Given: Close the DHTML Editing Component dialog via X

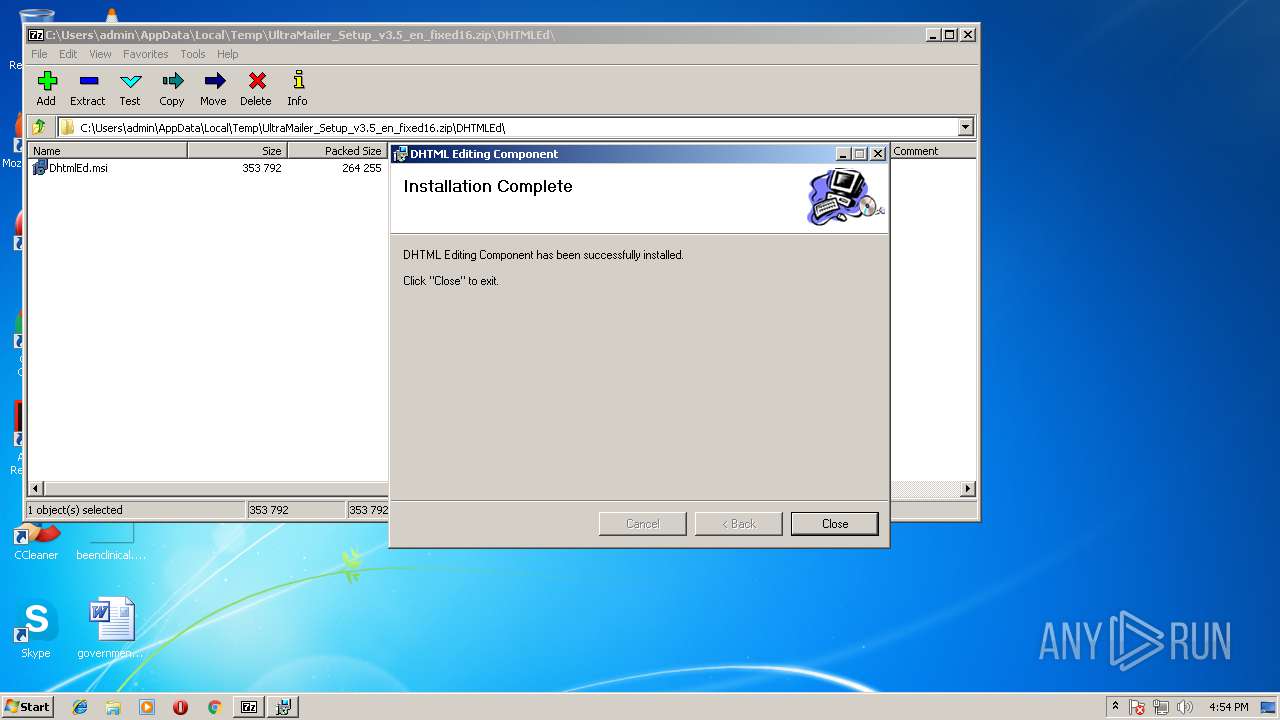Looking at the screenshot, I should (878, 154).
